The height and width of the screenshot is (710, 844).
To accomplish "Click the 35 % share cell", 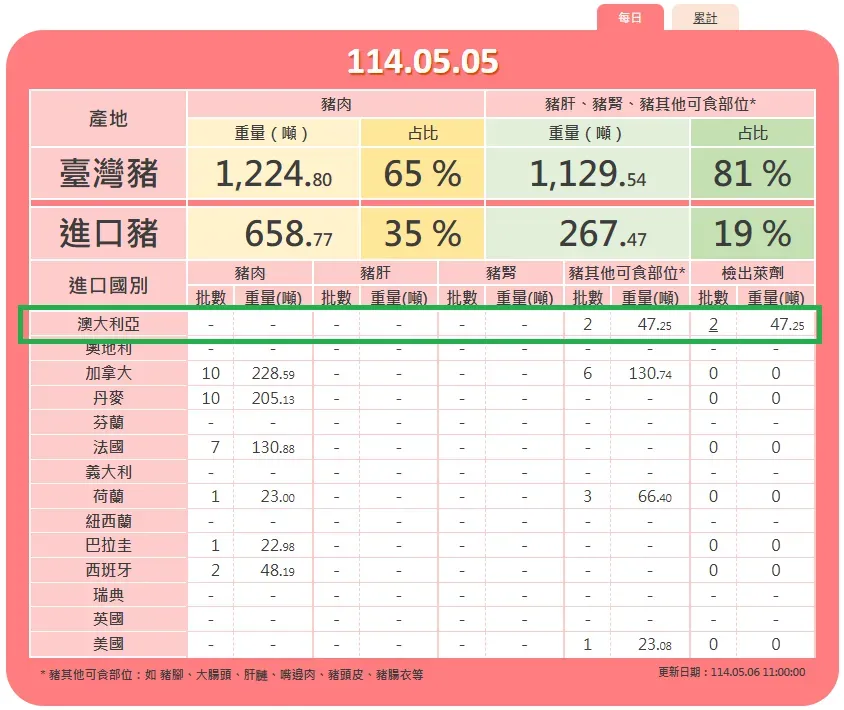I will tap(423, 234).
